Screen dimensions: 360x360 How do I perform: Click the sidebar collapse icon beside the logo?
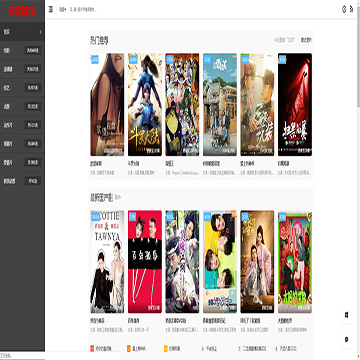point(51,9)
